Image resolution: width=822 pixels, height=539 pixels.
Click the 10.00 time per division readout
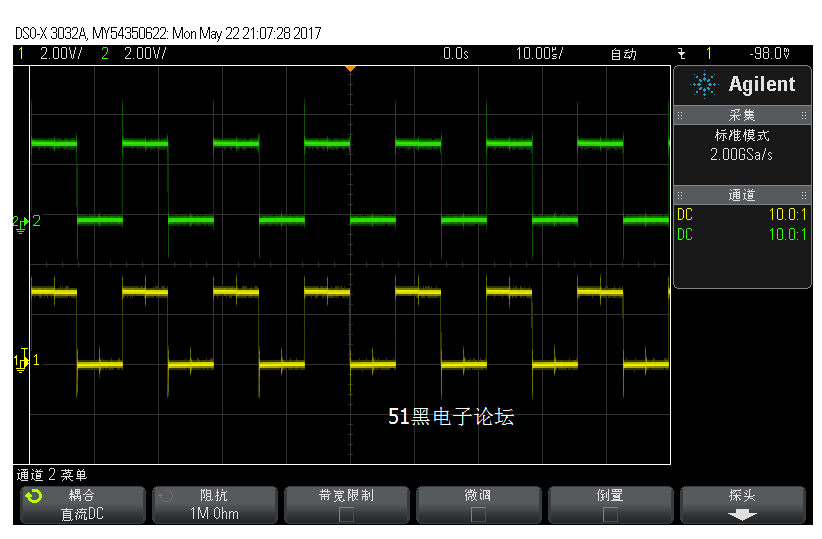tap(539, 53)
